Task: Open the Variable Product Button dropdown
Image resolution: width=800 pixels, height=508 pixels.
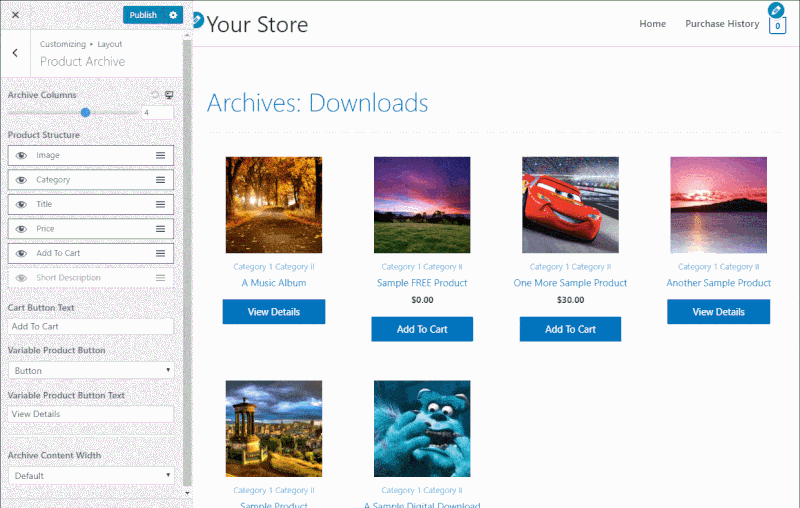Action: click(91, 371)
